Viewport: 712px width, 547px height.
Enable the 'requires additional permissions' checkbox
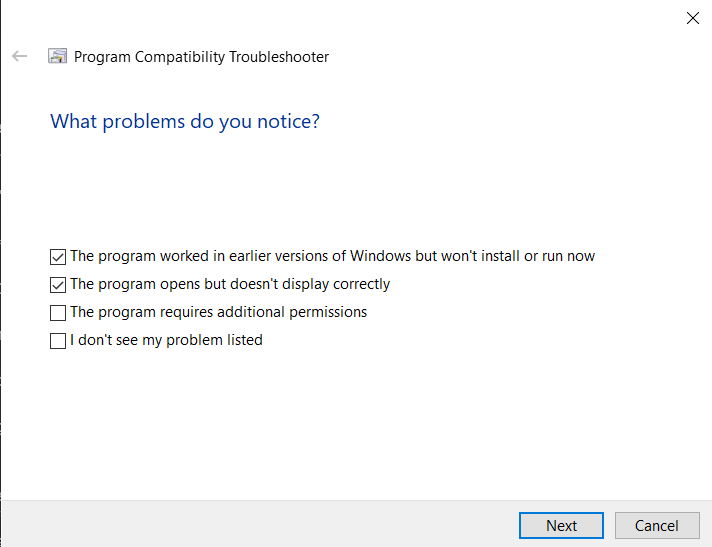(x=58, y=313)
